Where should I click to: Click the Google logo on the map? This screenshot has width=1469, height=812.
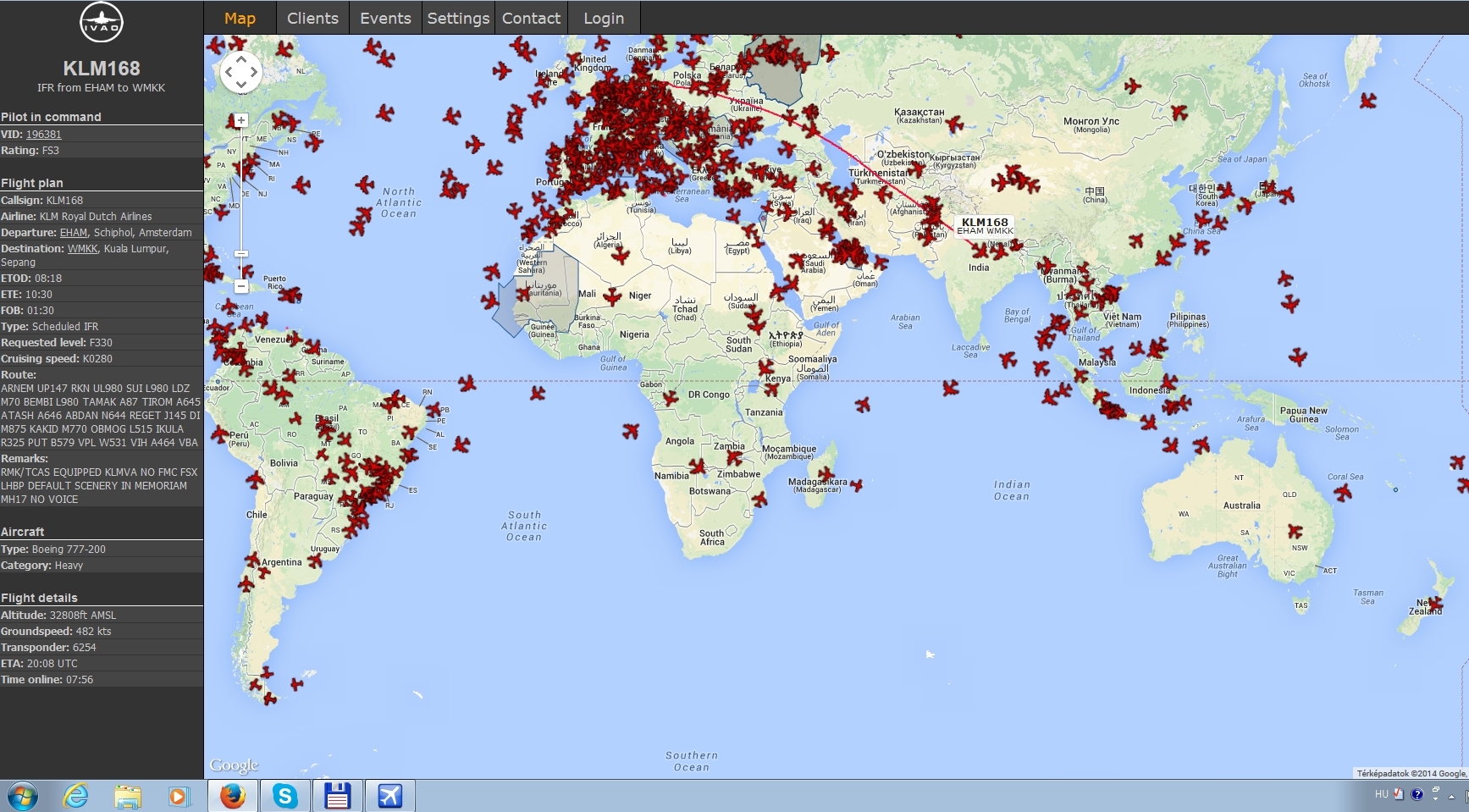(x=234, y=765)
